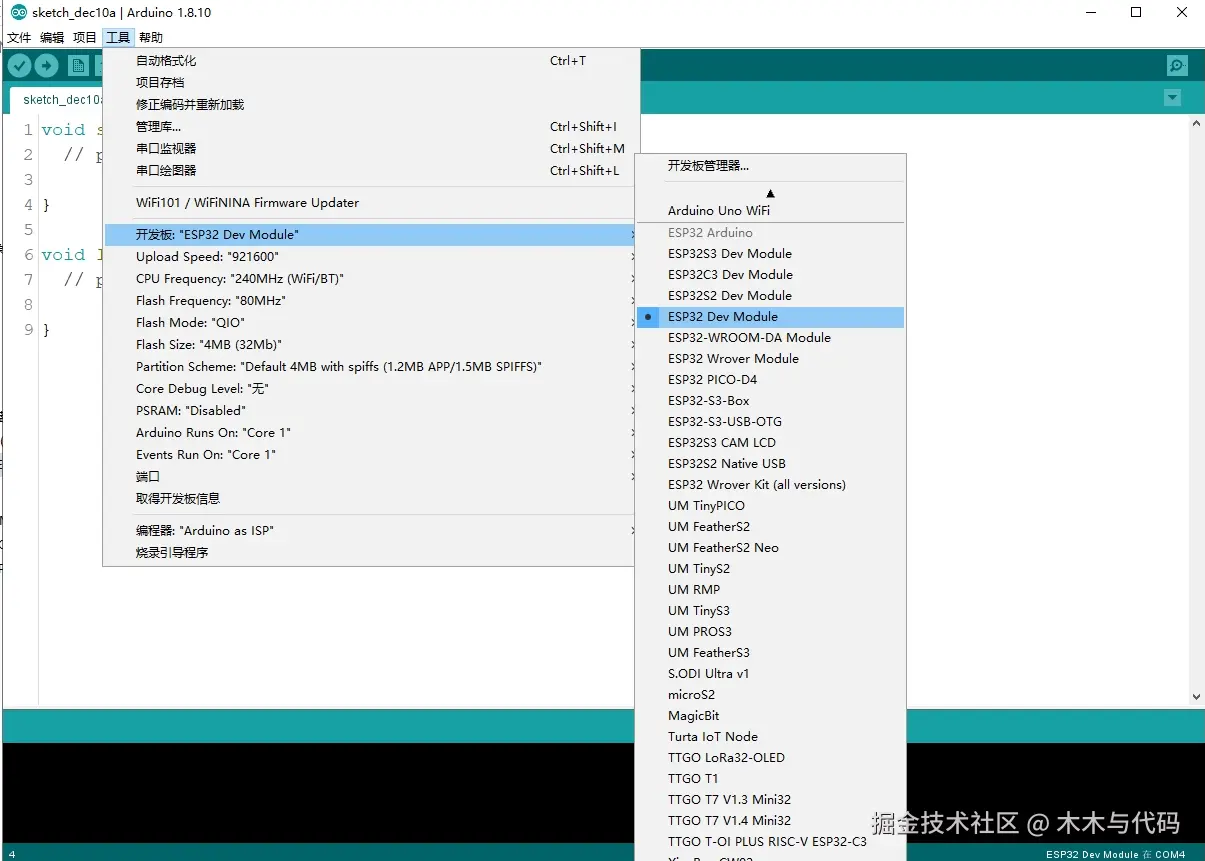
Task: Choose ESP32 Wrover Kit (all versions)
Action: 770,485
